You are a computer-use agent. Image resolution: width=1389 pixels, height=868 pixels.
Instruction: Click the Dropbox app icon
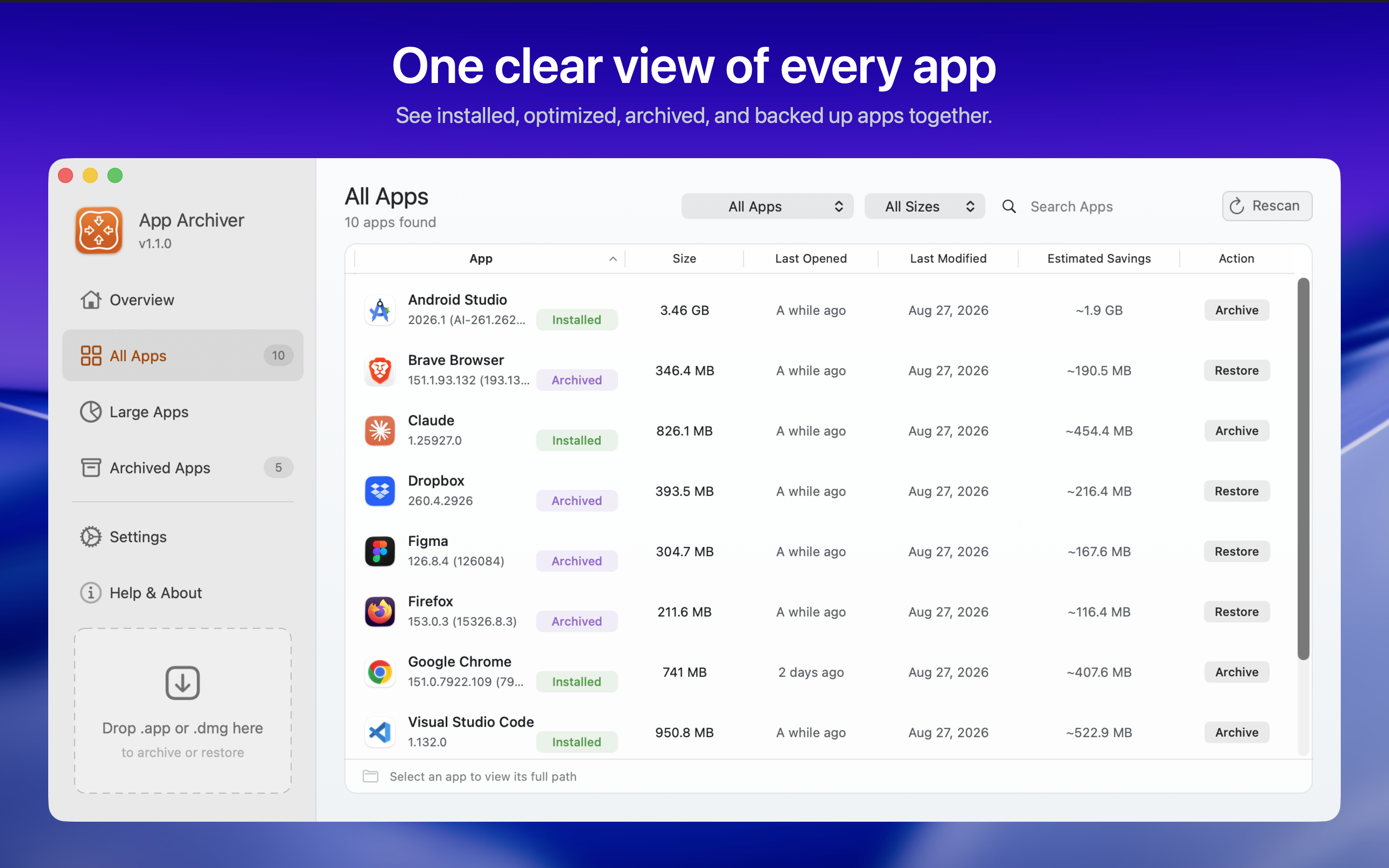(380, 491)
